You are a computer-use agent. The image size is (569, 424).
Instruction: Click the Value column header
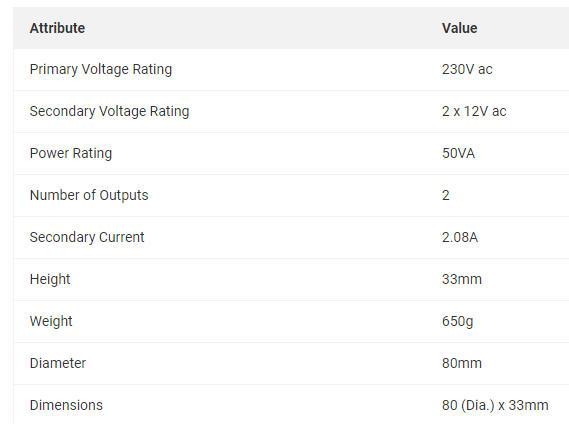(x=459, y=28)
